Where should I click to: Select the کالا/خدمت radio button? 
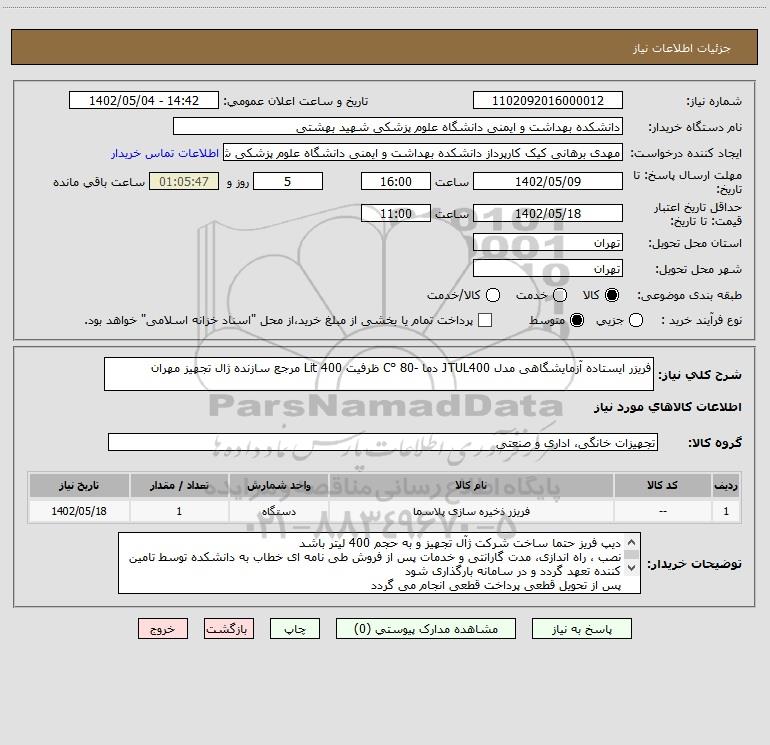click(x=493, y=295)
